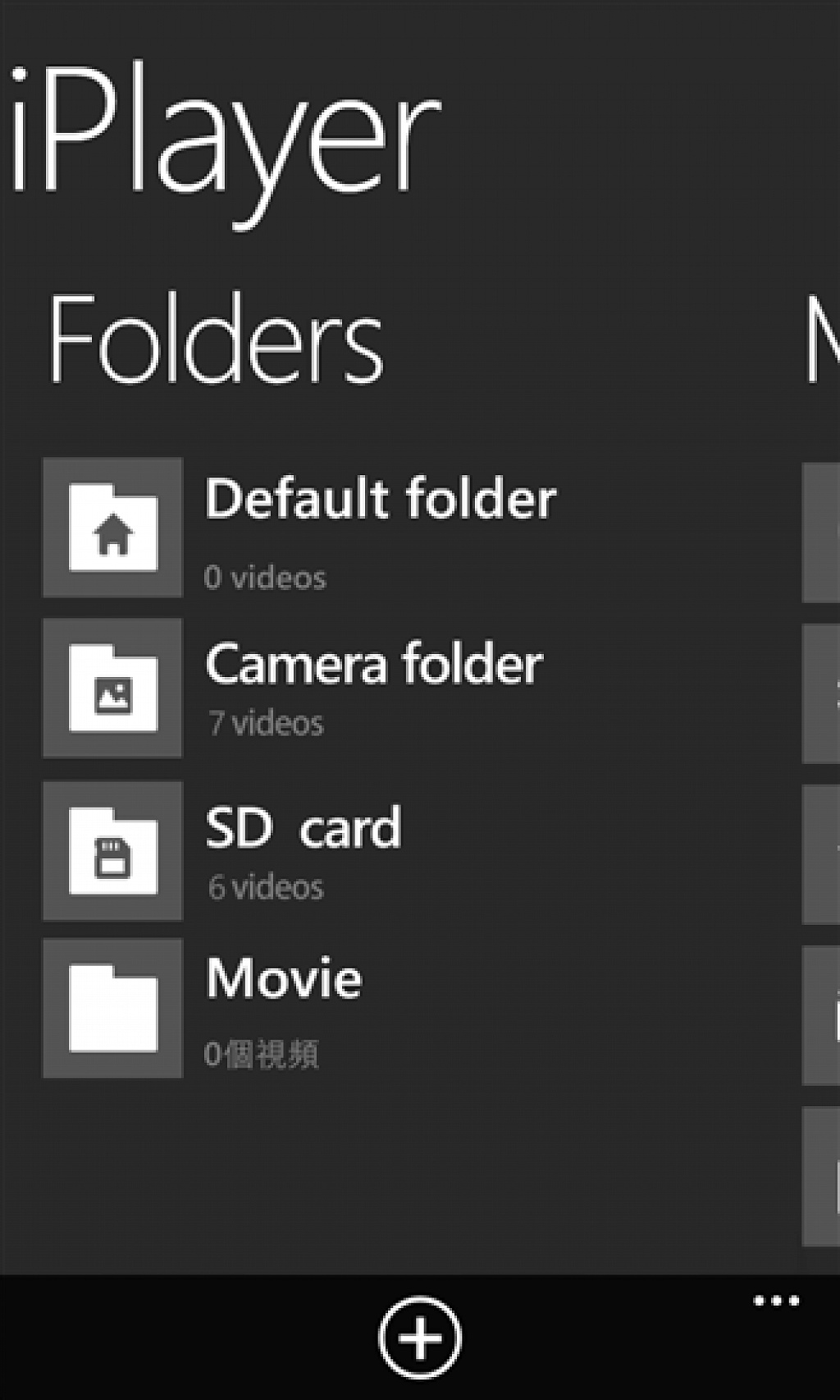
Task: Click the '7 videos' count label
Action: (x=267, y=724)
